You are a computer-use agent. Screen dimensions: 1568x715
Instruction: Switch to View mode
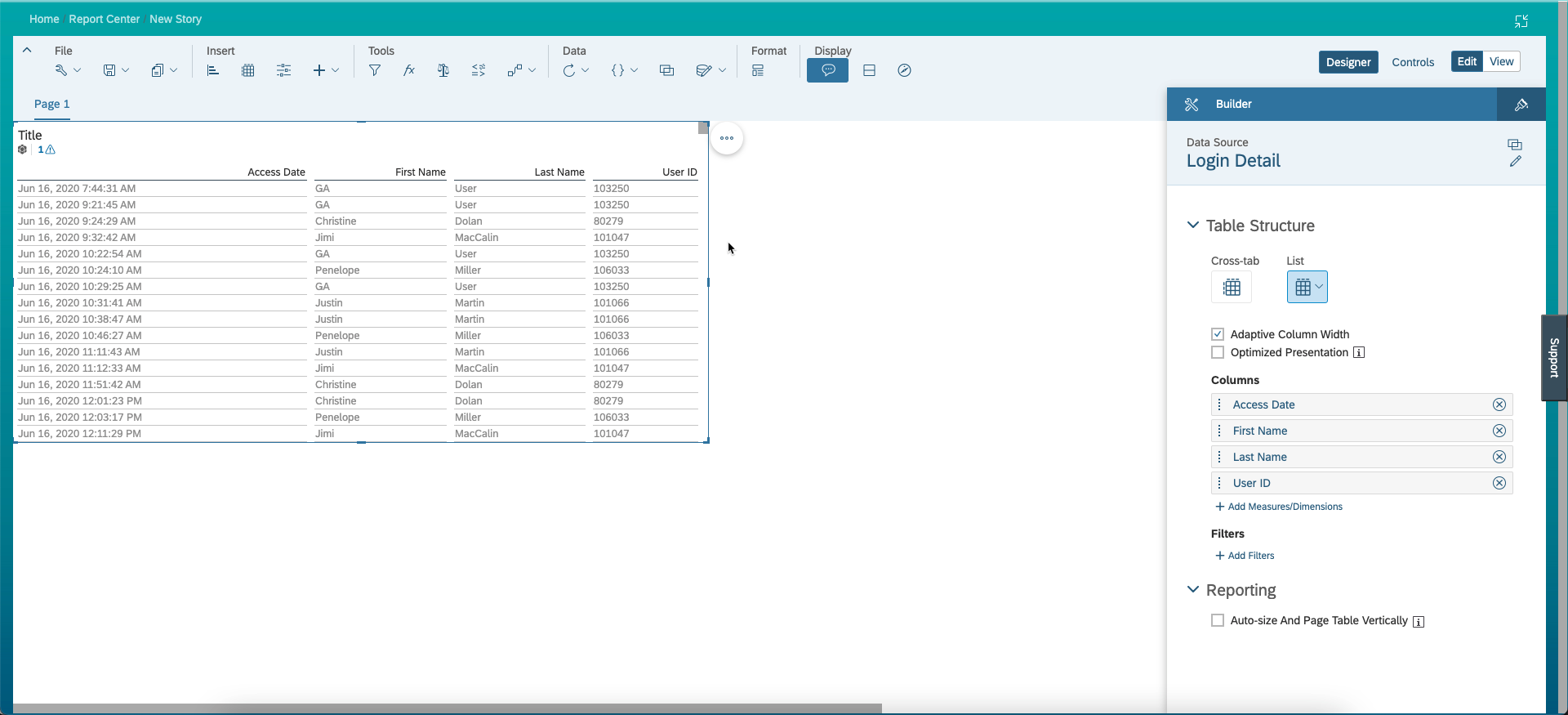1501,61
